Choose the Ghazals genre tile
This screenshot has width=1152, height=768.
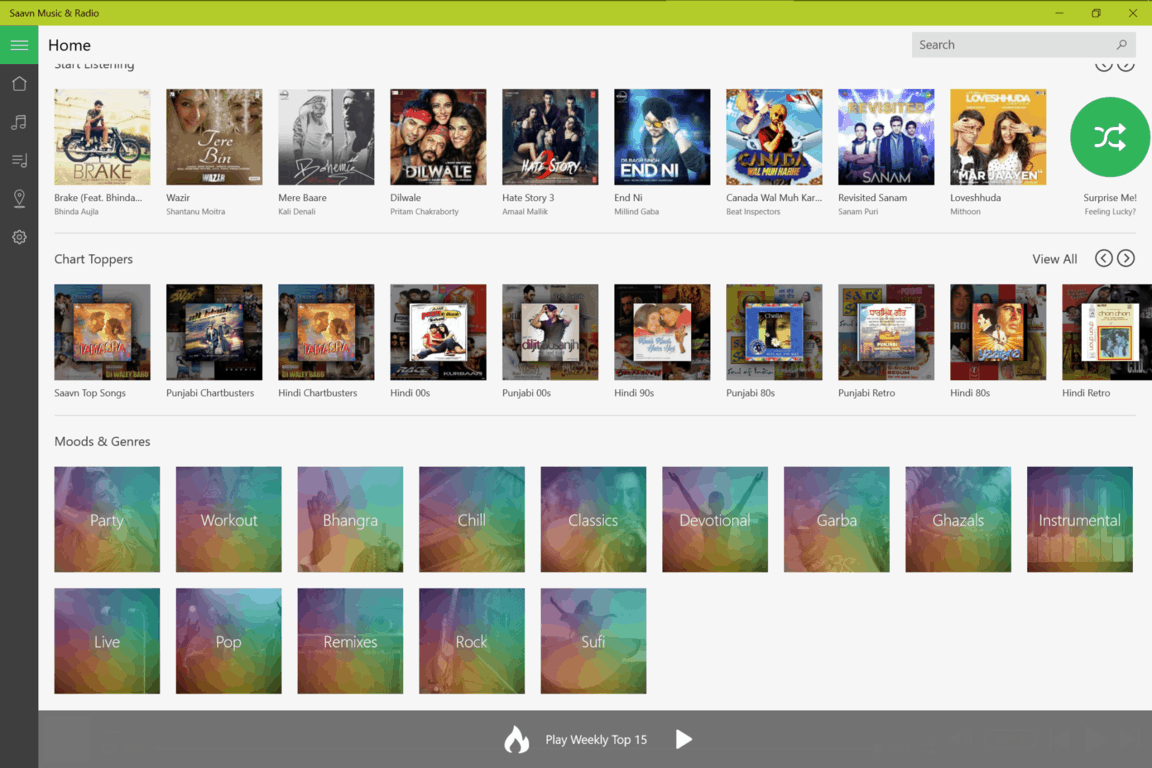coord(958,520)
